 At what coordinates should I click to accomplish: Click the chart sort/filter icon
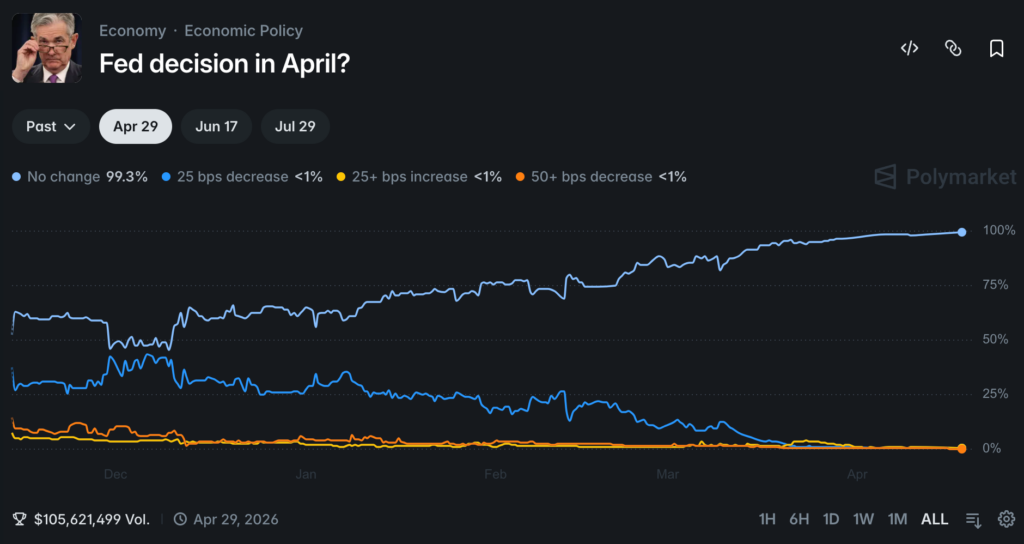click(973, 519)
